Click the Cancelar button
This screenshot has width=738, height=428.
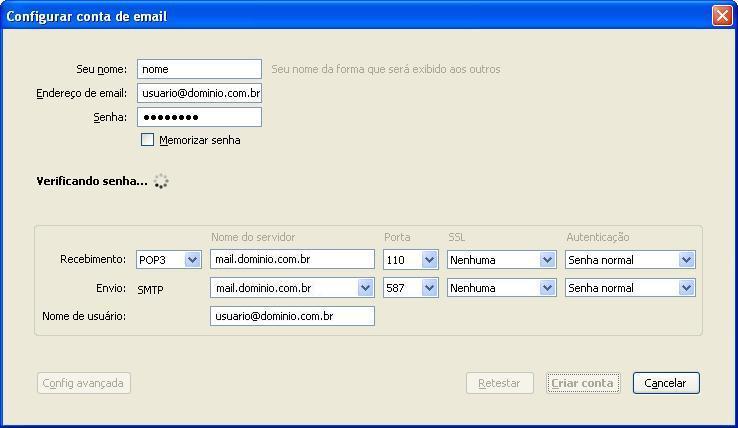coord(666,383)
